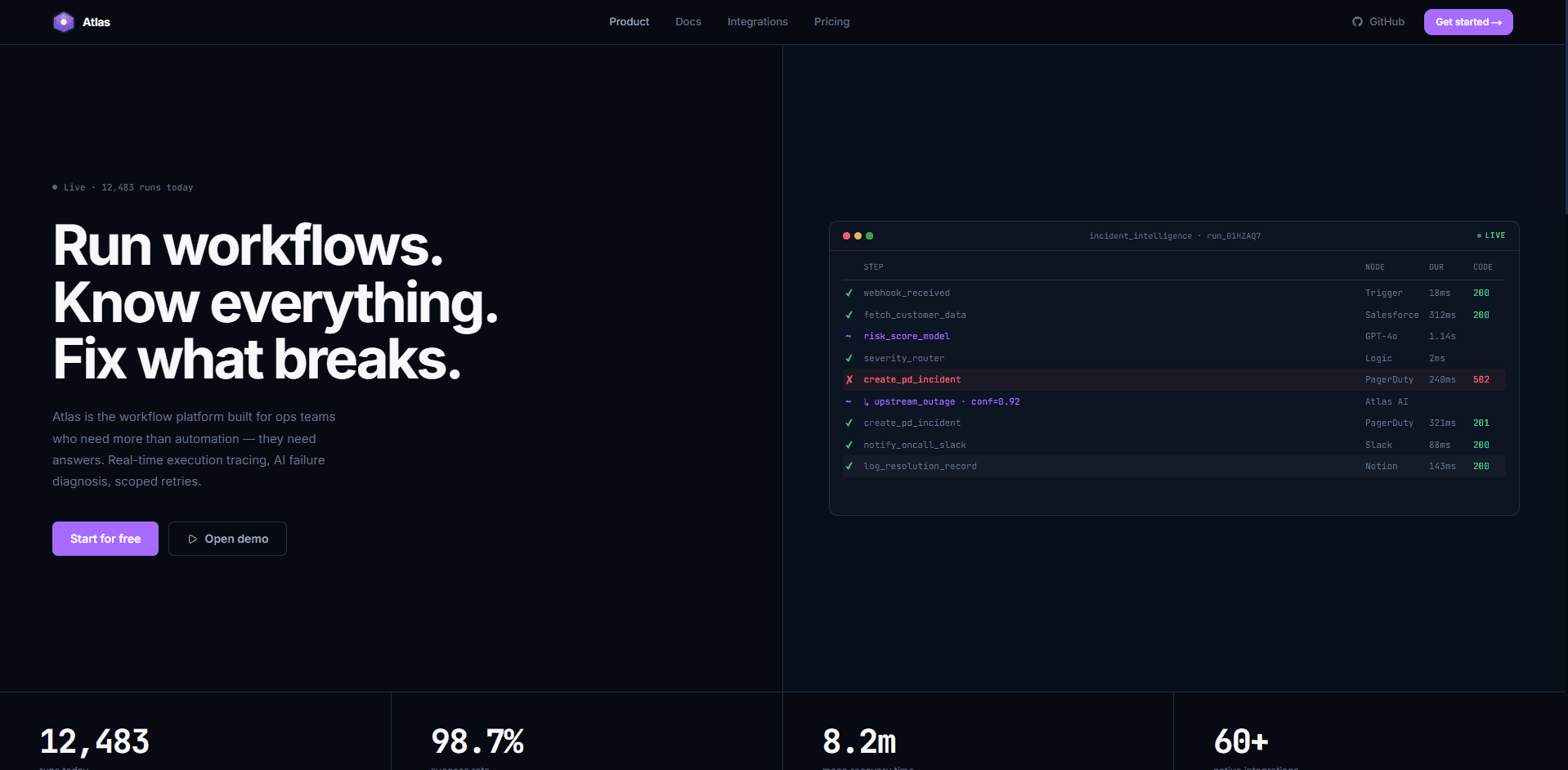Click the 12,483 runs stat

click(x=95, y=742)
